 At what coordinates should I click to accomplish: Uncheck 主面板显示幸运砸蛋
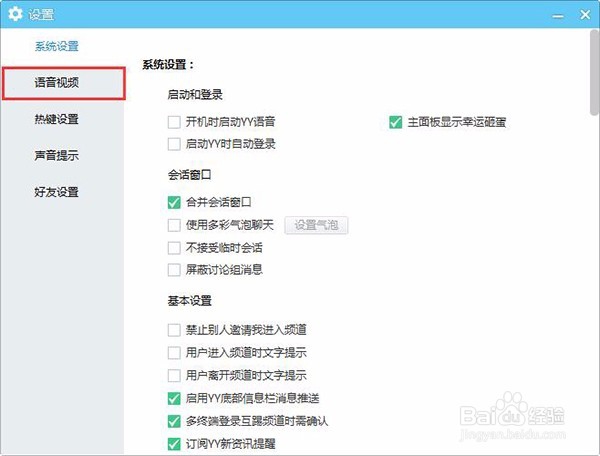[x=396, y=122]
